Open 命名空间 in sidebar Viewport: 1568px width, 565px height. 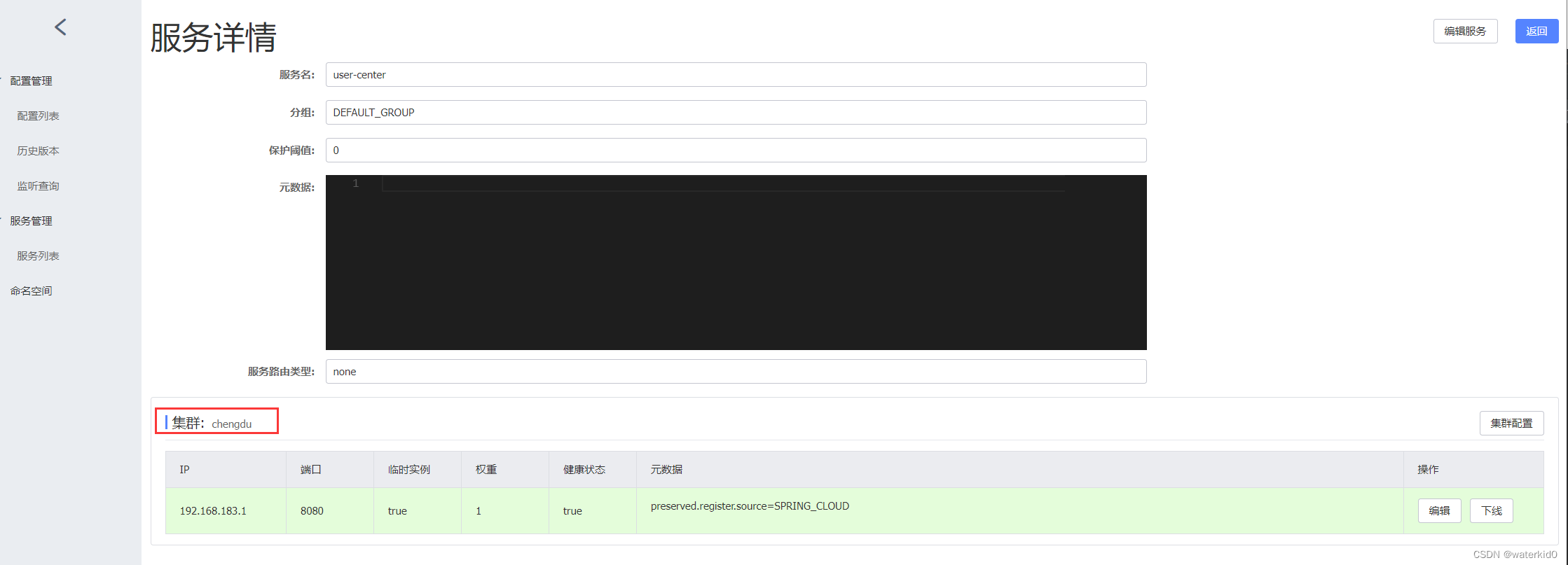[x=31, y=291]
